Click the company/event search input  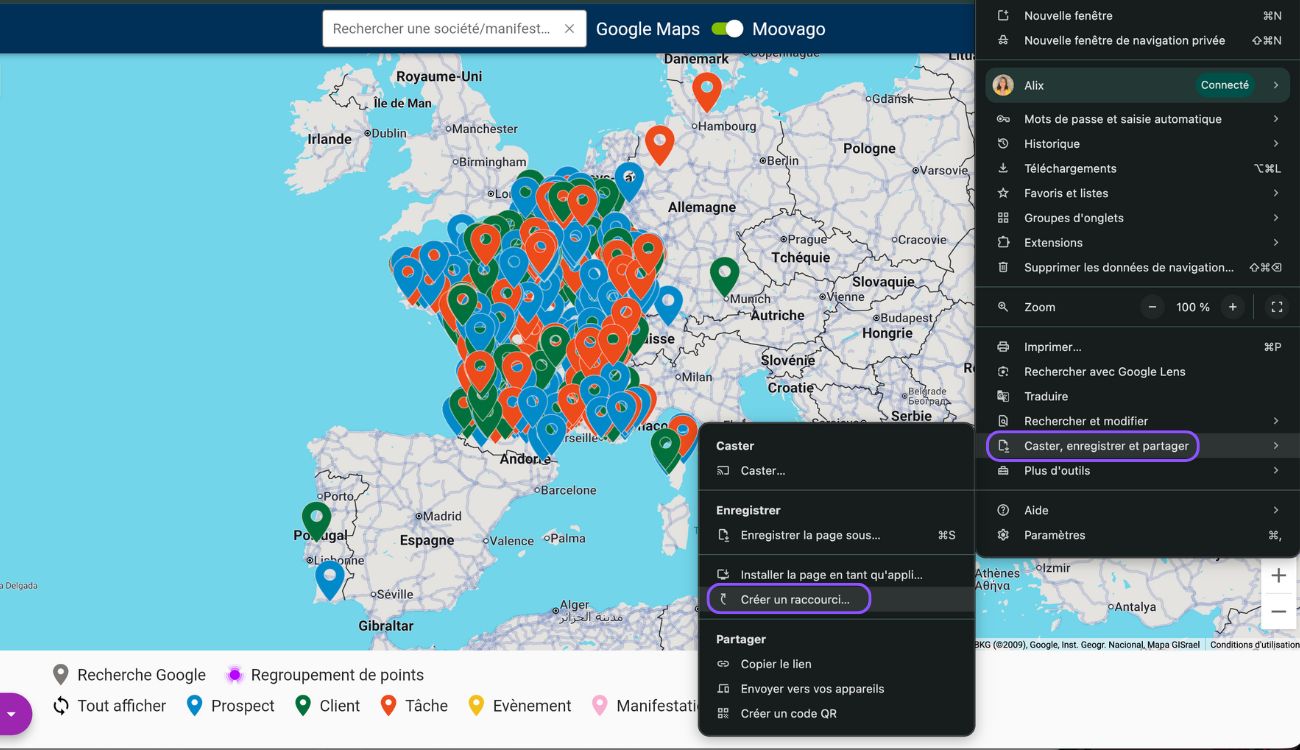coord(442,29)
